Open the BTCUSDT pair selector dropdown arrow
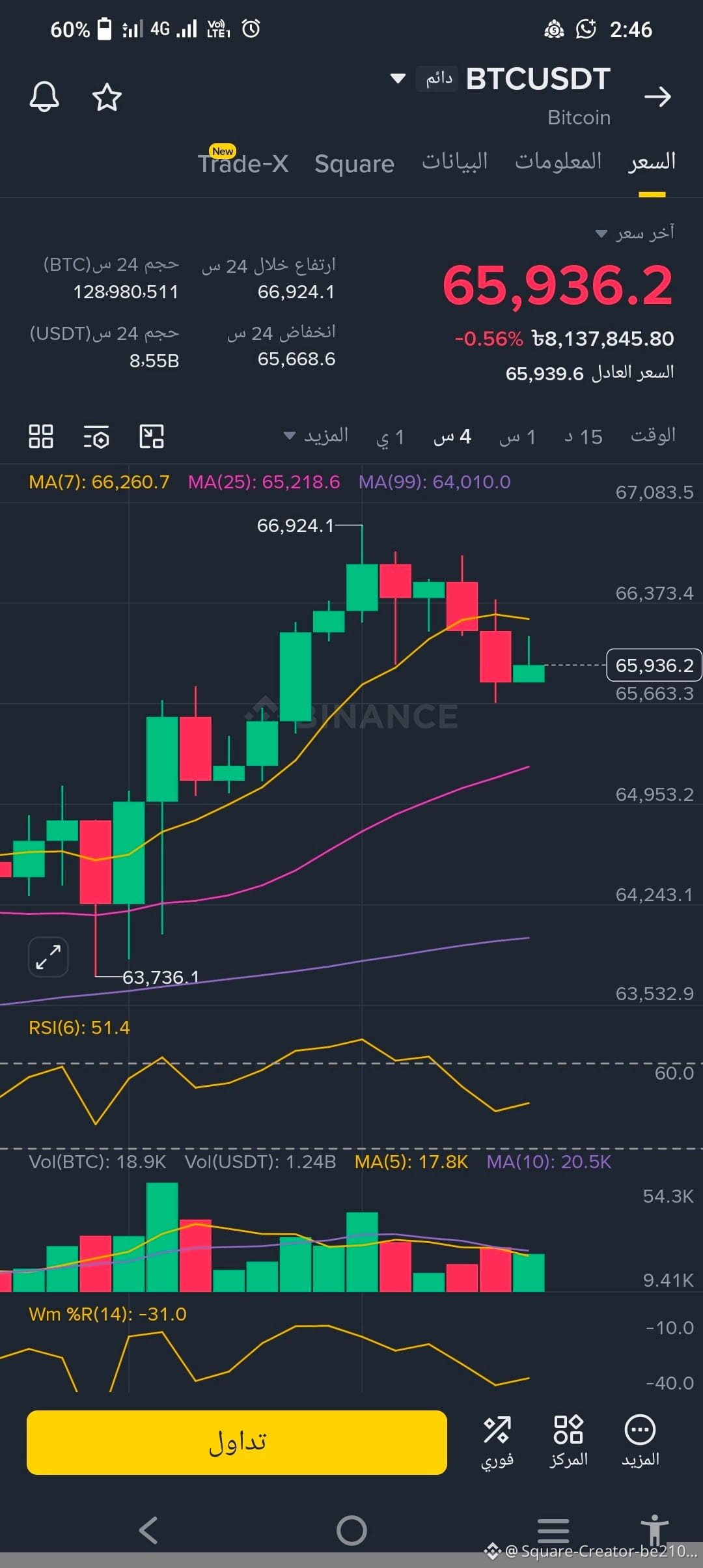The image size is (703, 1568). click(398, 79)
